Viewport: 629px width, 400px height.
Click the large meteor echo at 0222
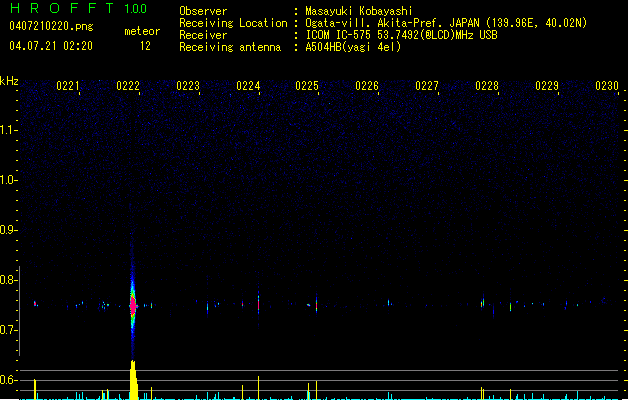point(133,305)
